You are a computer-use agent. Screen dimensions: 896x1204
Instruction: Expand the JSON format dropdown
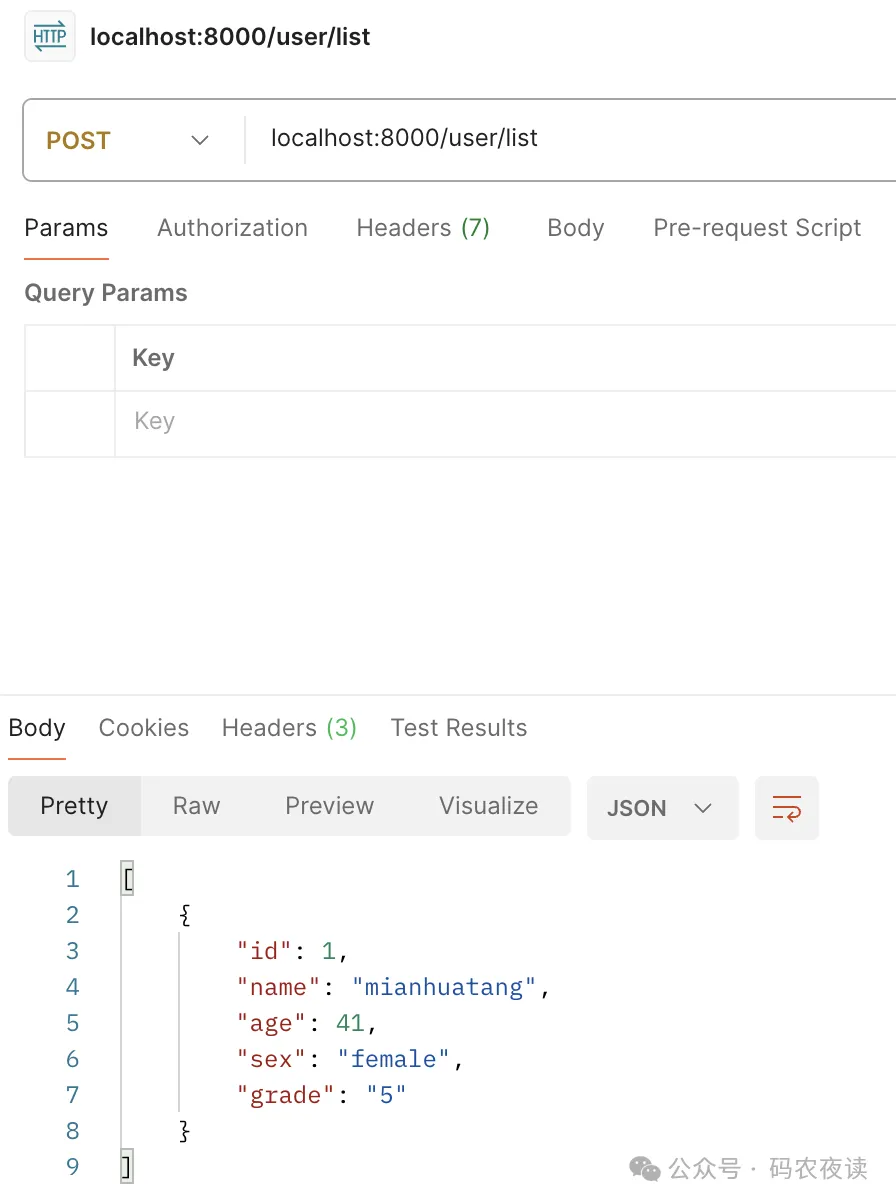click(x=662, y=808)
